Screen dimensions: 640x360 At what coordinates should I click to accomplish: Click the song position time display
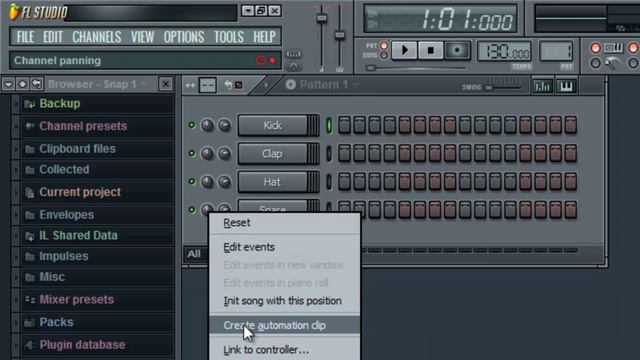pyautogui.click(x=440, y=19)
